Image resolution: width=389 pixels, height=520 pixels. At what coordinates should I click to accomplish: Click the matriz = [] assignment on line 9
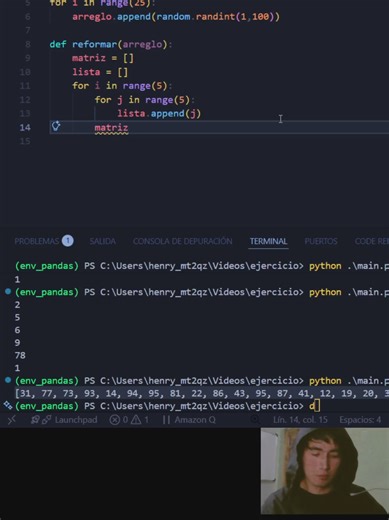[x=103, y=58]
